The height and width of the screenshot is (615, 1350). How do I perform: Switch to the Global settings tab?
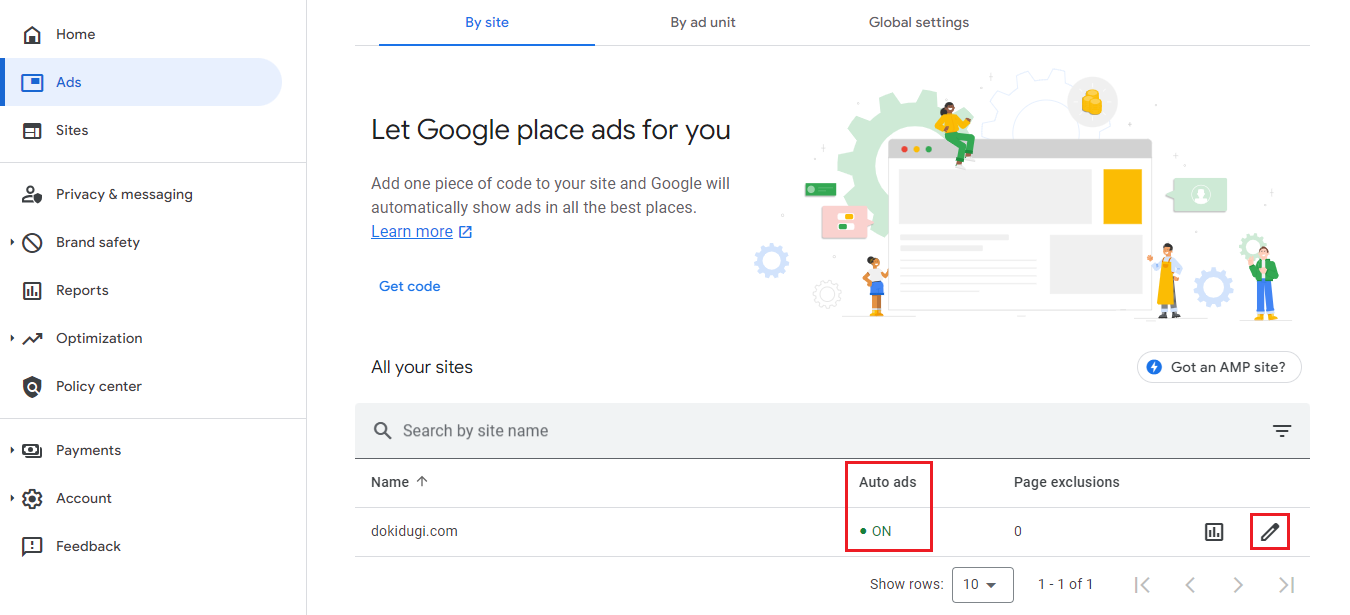[919, 23]
